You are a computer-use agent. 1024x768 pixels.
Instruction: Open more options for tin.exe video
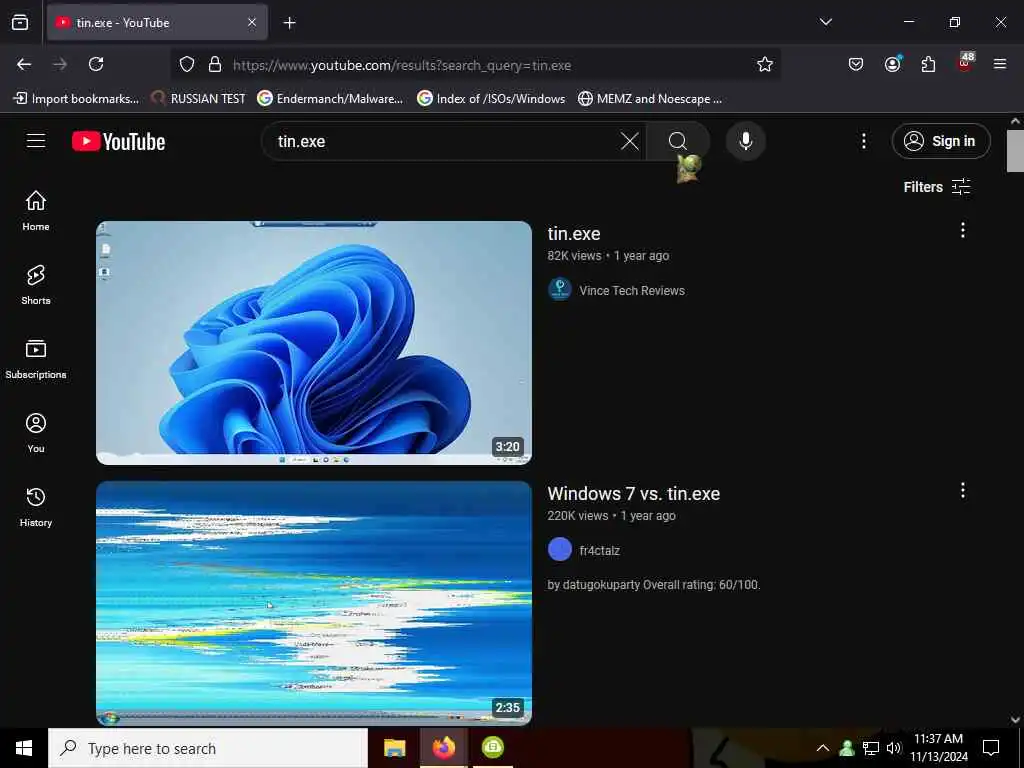pyautogui.click(x=962, y=230)
